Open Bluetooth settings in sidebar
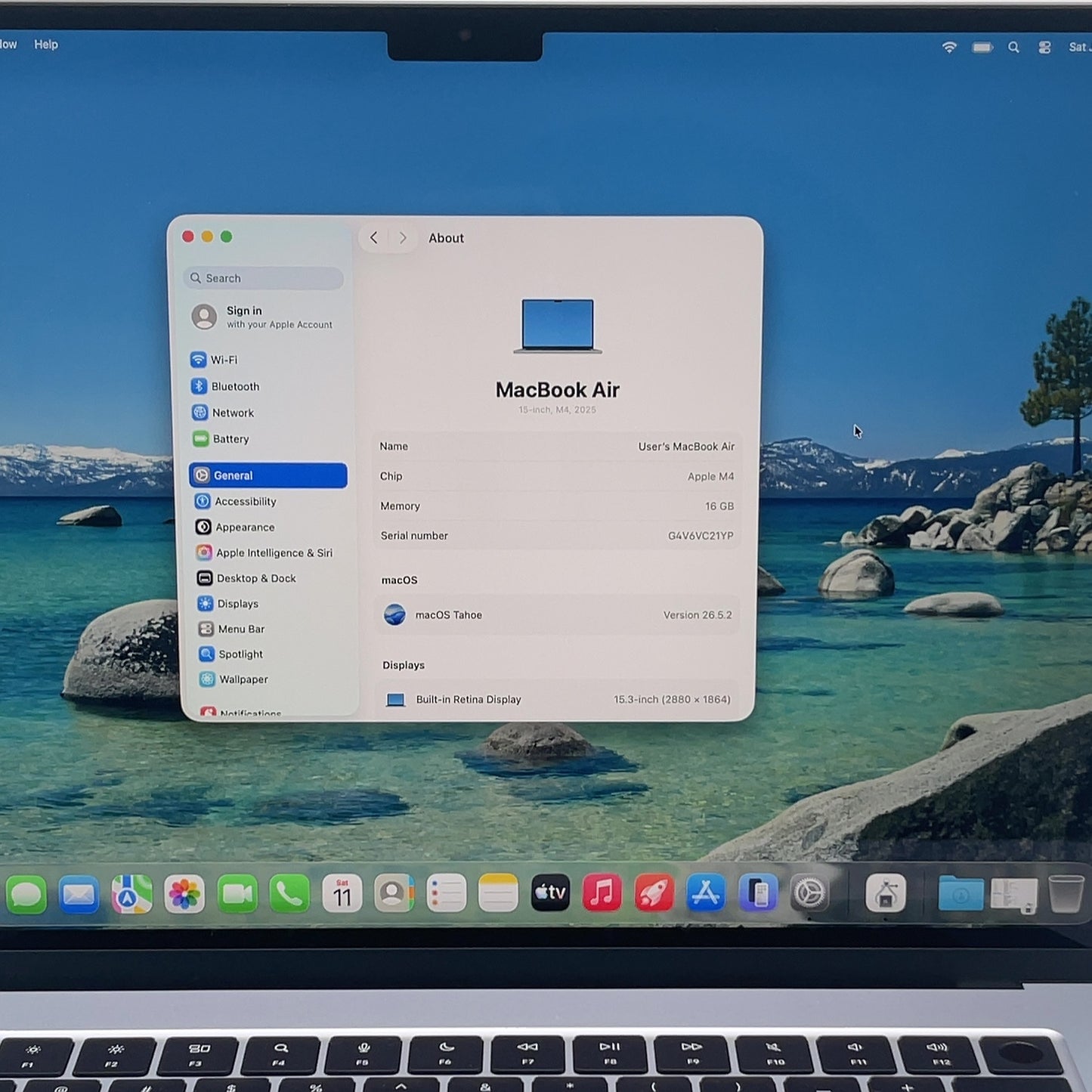 tap(225, 386)
